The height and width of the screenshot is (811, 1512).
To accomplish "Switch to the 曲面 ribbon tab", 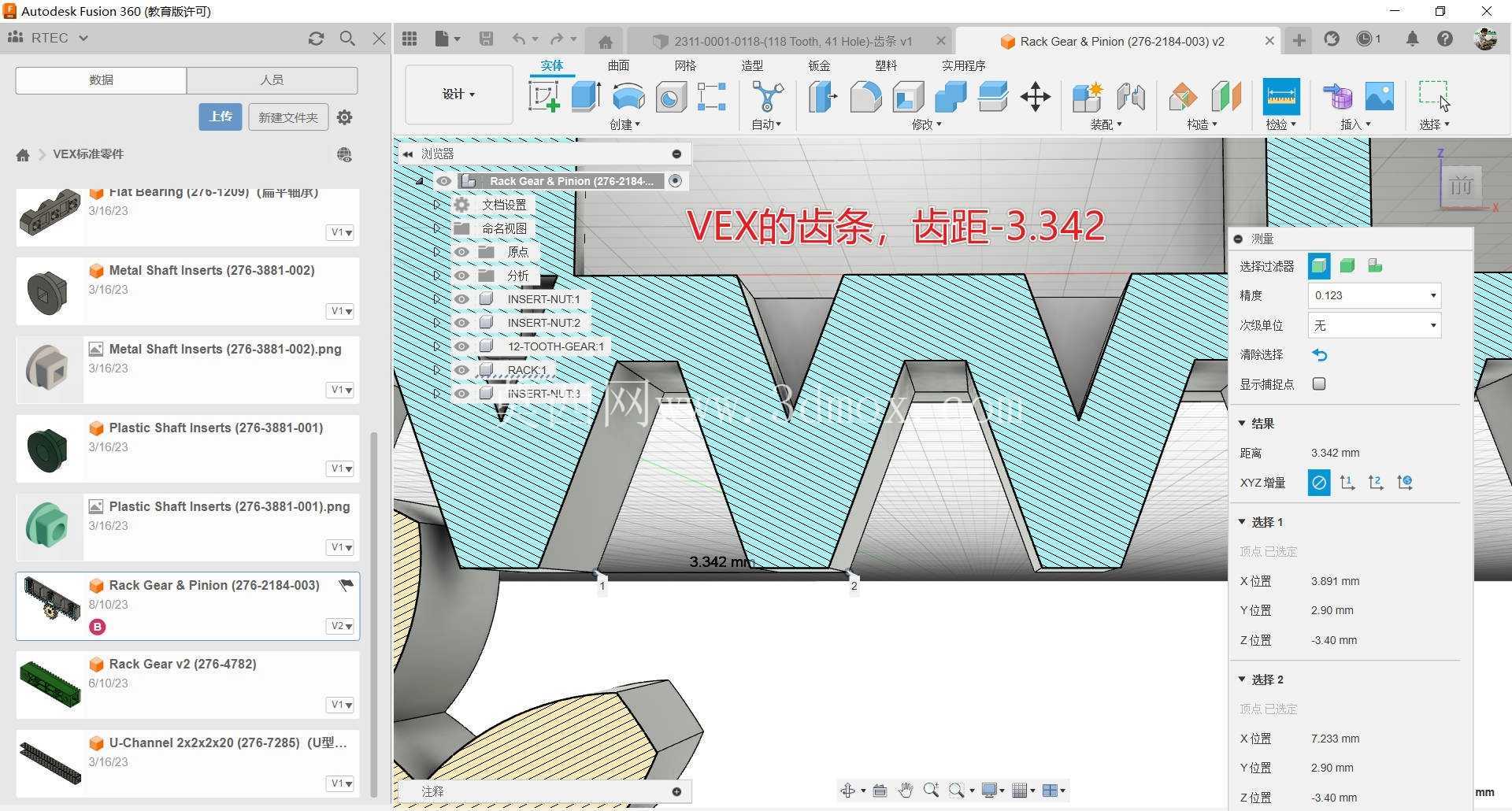I will click(x=618, y=65).
